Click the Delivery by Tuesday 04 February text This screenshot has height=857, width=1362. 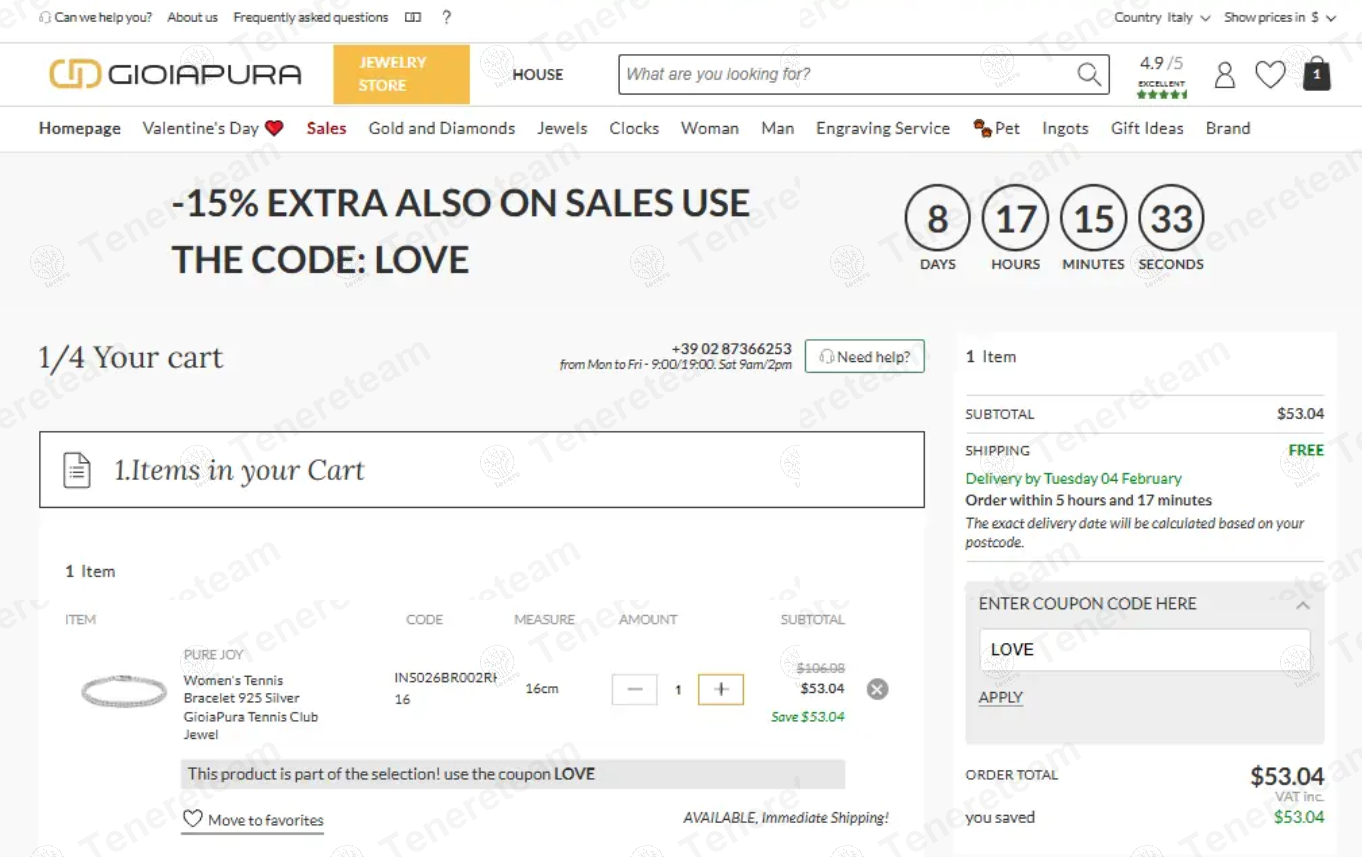tap(1073, 479)
